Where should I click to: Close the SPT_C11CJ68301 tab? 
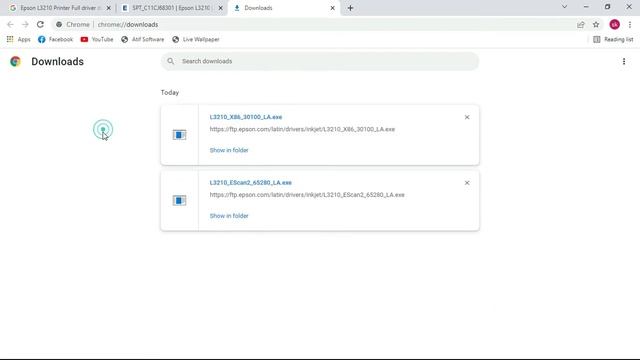(x=220, y=8)
